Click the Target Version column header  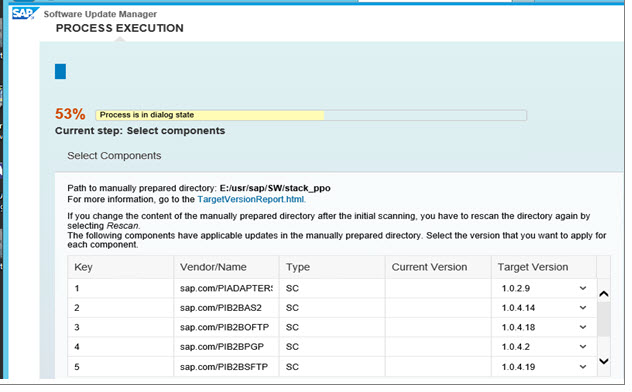(x=543, y=267)
